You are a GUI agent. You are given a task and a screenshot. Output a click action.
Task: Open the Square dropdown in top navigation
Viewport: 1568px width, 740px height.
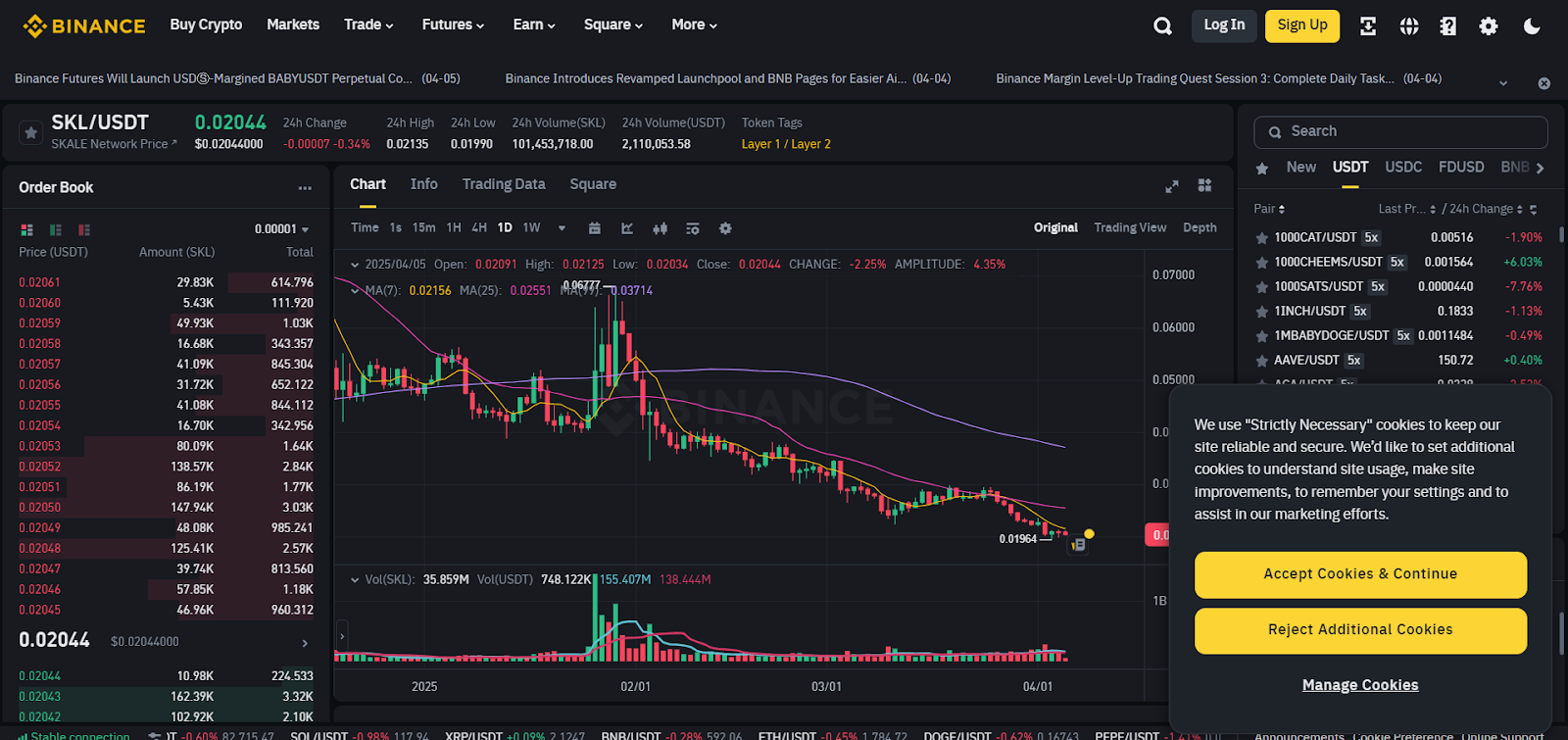click(x=613, y=25)
